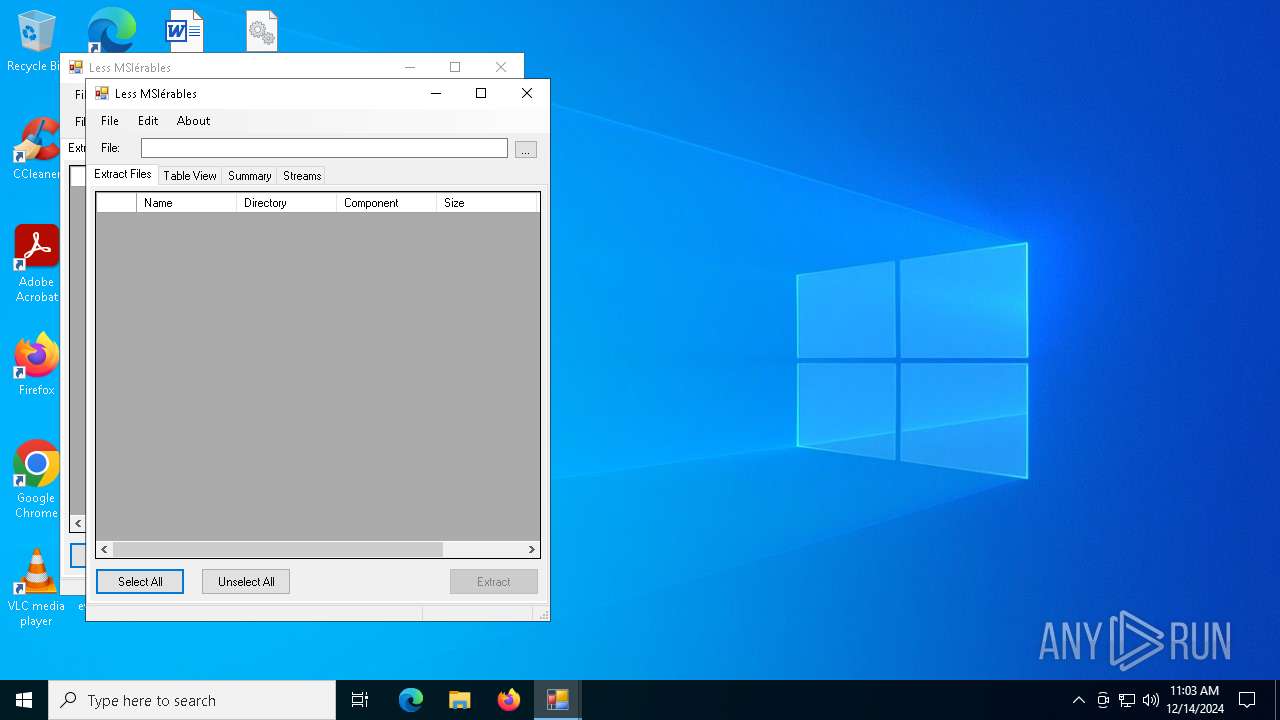Open the About menu
The width and height of the screenshot is (1280, 720).
(193, 121)
